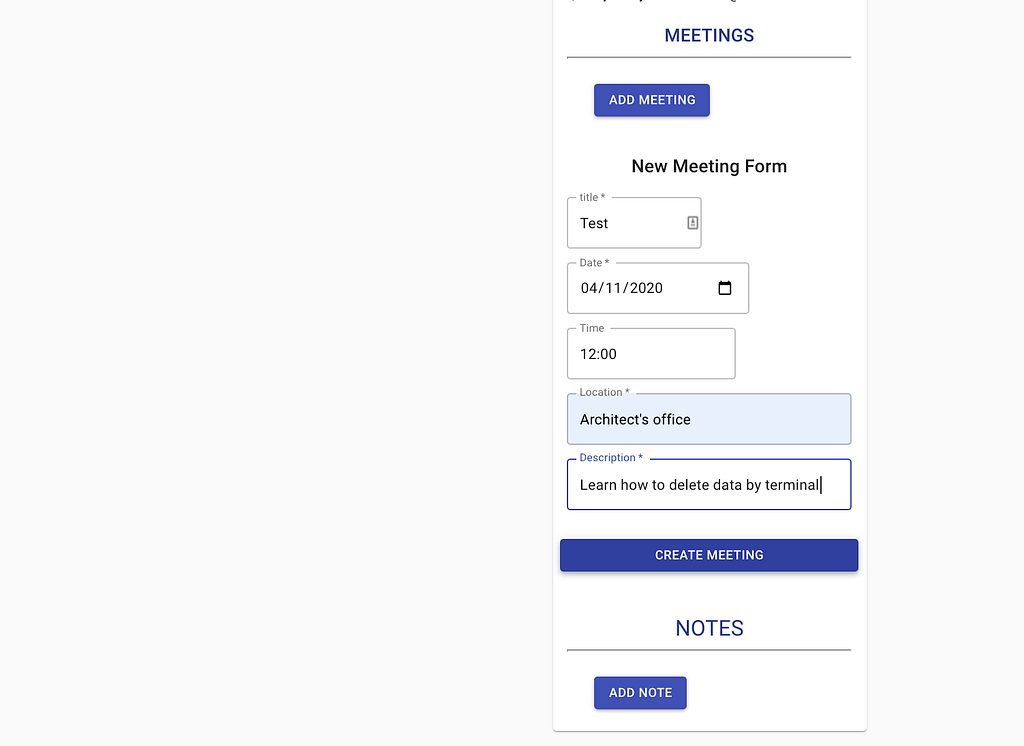Screen dimensions: 1024x746
Task: Select the year 2020 in Date field
Action: 646,288
